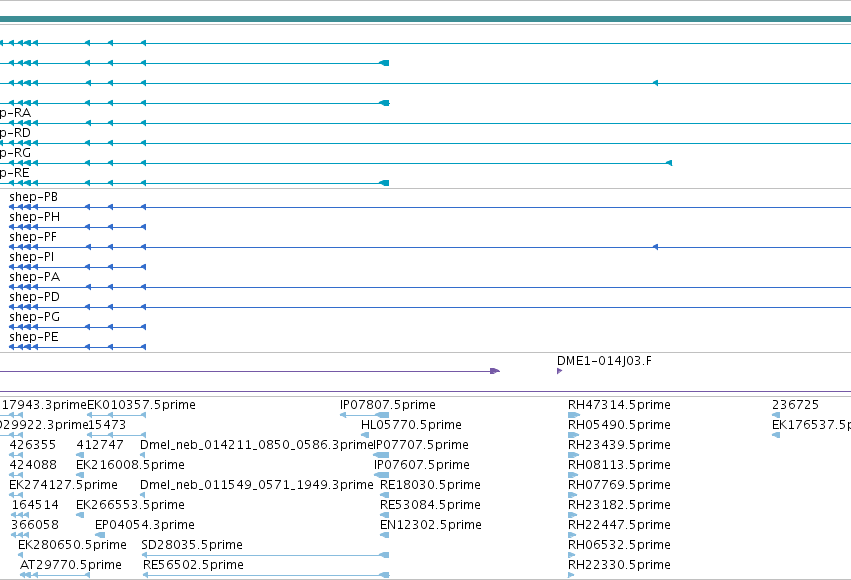This screenshot has width=851, height=580.
Task: Select EST EP04054.3prime
Action: click(145, 525)
